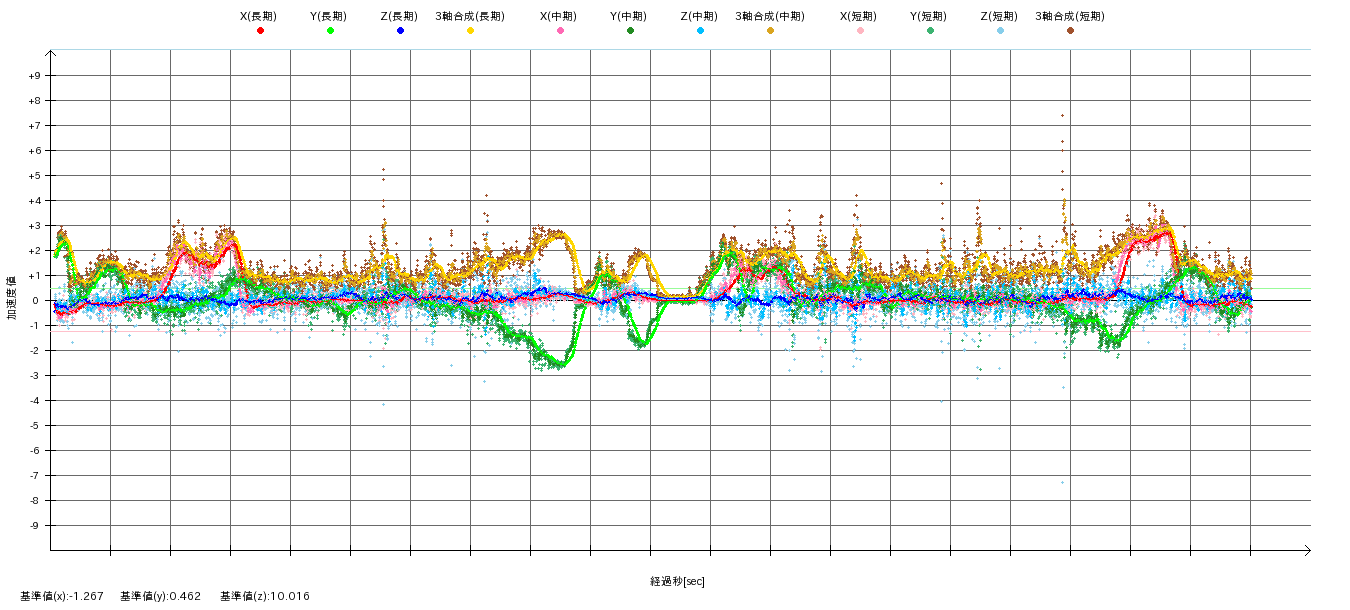Click the Z(短期) legend label text

[998, 16]
